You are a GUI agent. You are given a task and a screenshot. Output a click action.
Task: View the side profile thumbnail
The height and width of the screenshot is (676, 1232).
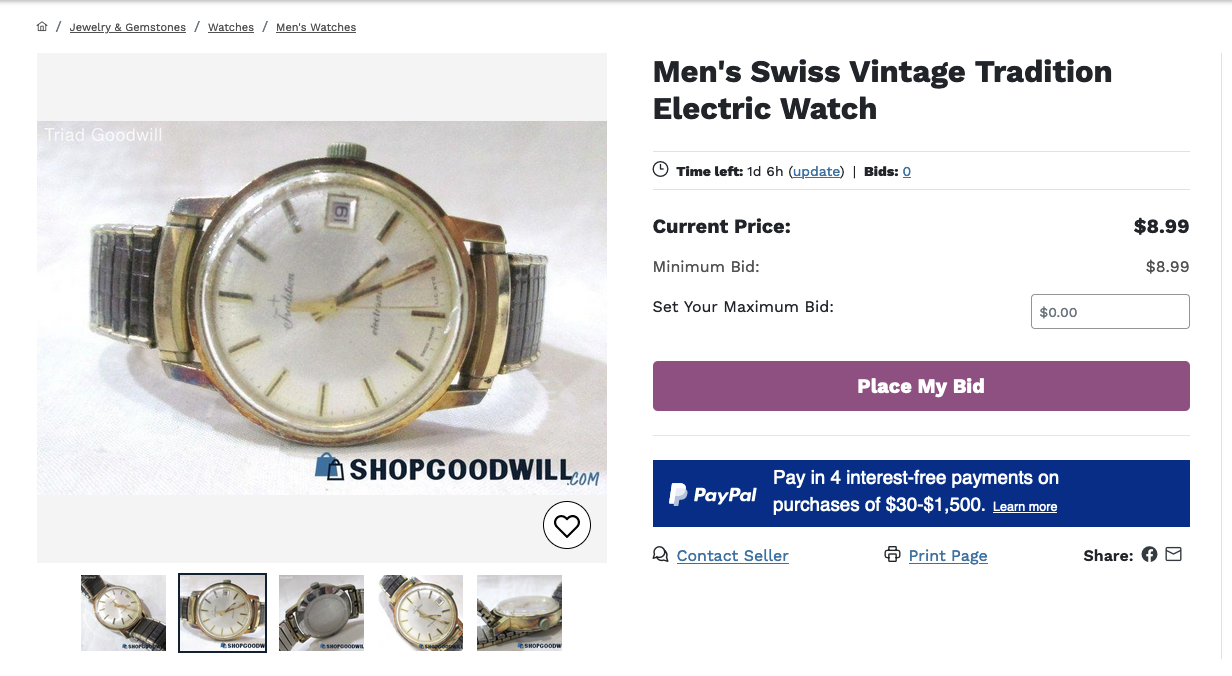click(519, 613)
